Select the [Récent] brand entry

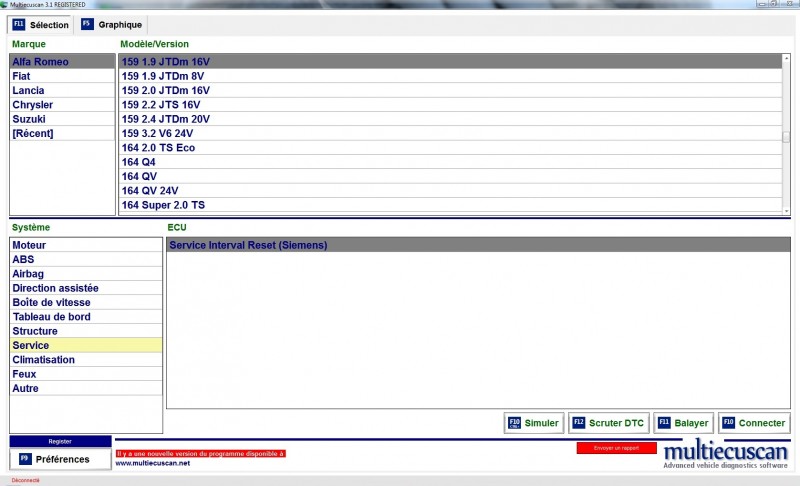coord(33,133)
